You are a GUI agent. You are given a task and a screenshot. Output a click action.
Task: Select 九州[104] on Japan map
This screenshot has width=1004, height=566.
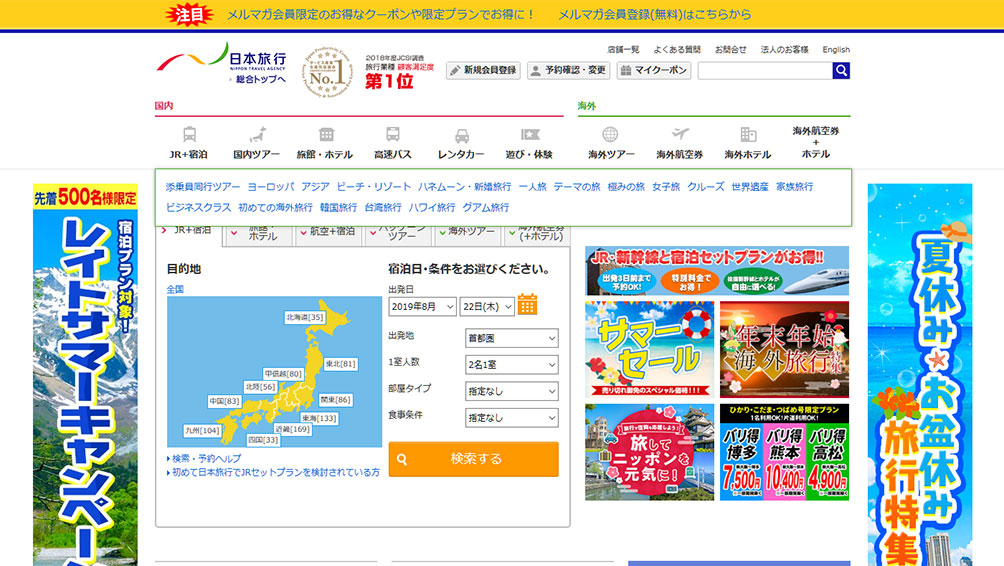[202, 431]
